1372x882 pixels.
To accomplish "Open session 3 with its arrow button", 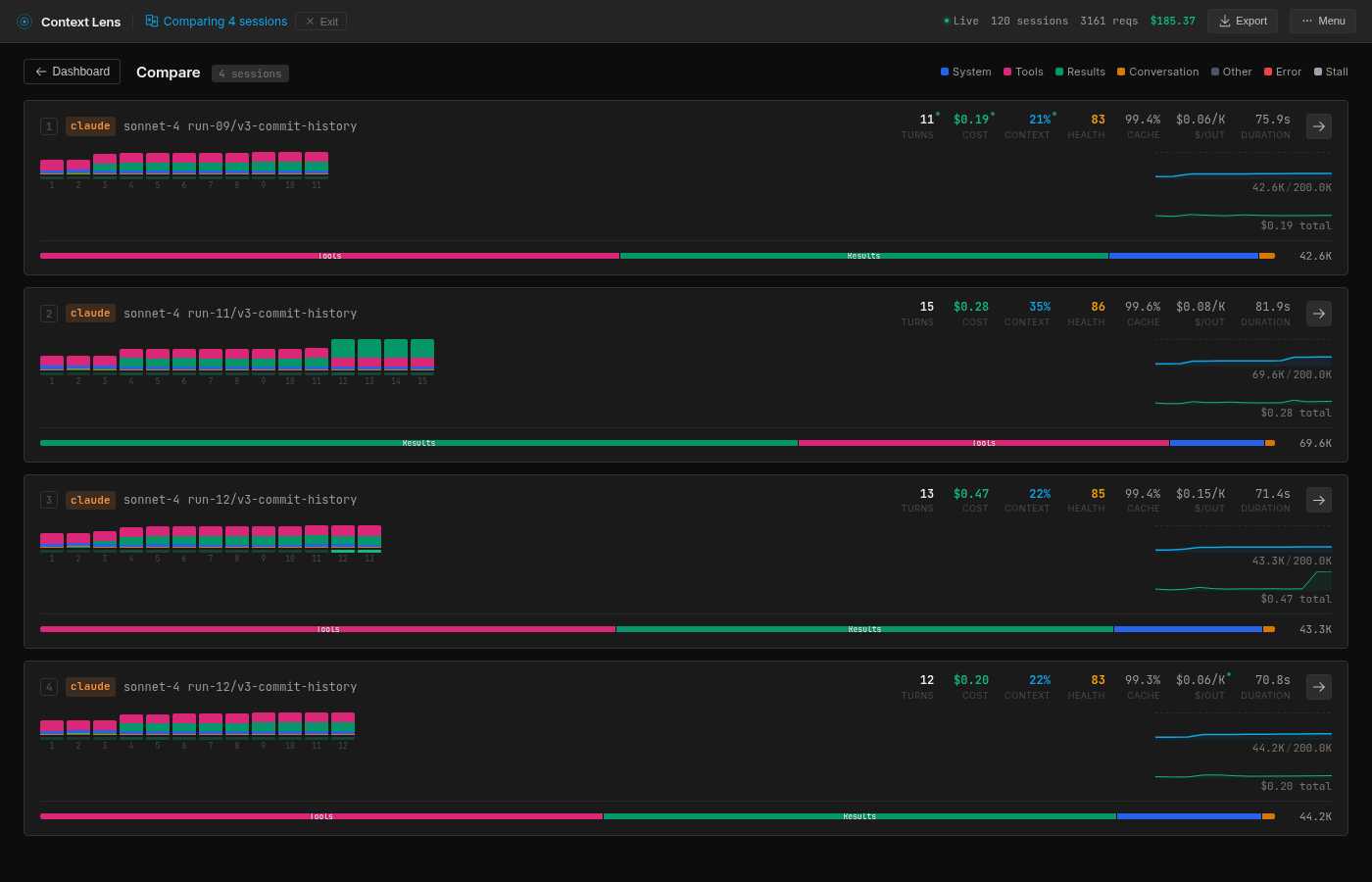I will 1318,500.
